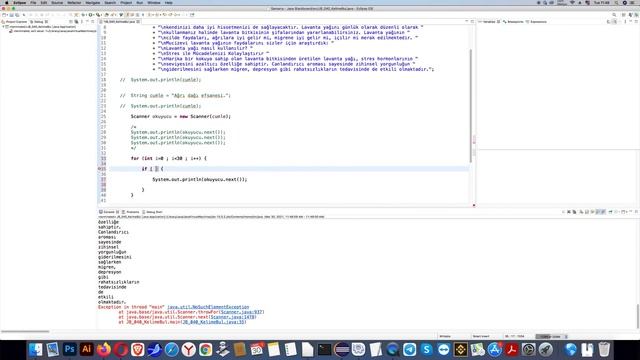Open Adobe Acrobat from the Dock
Viewport: 640px width, 360px height.
[511, 350]
